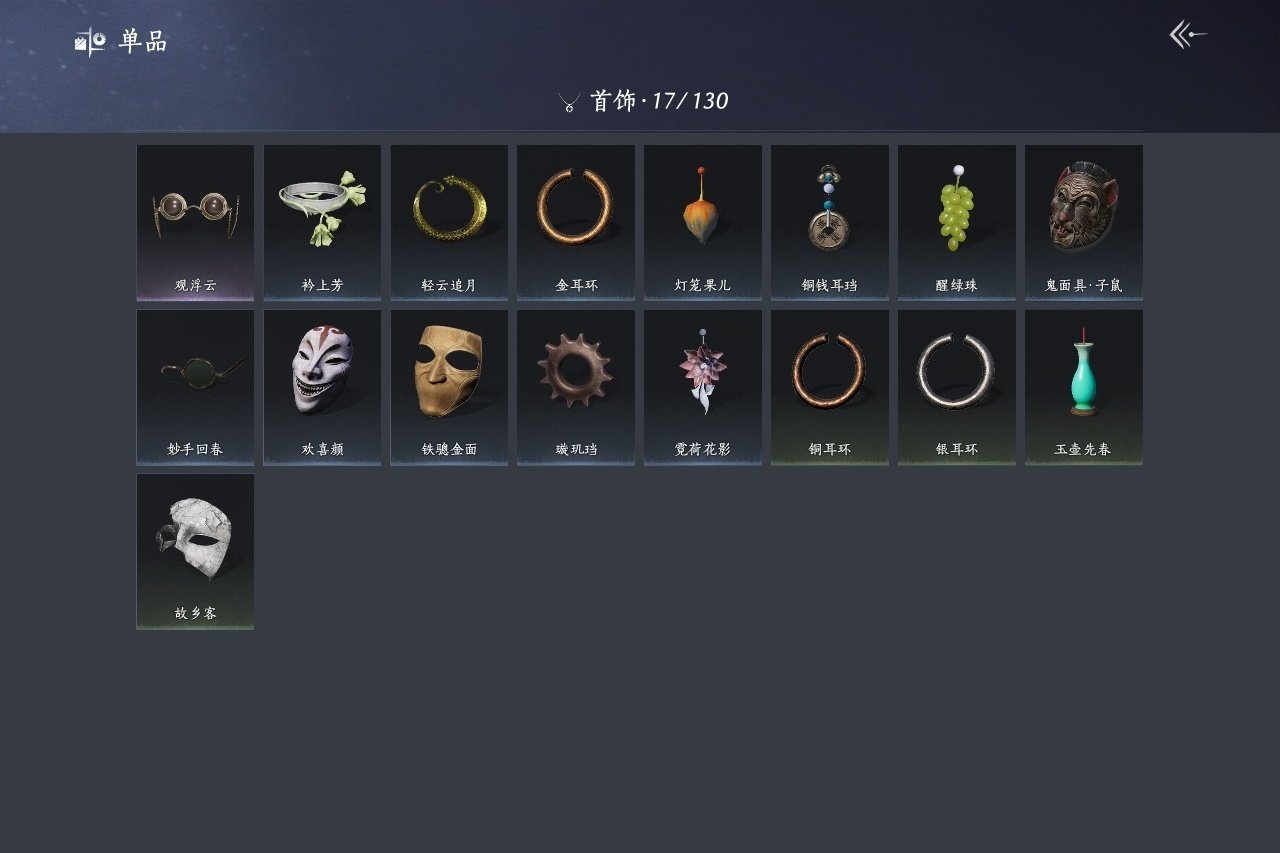Select the 欢喜颜 grinning white mask
The width and height of the screenshot is (1280, 853).
322,387
